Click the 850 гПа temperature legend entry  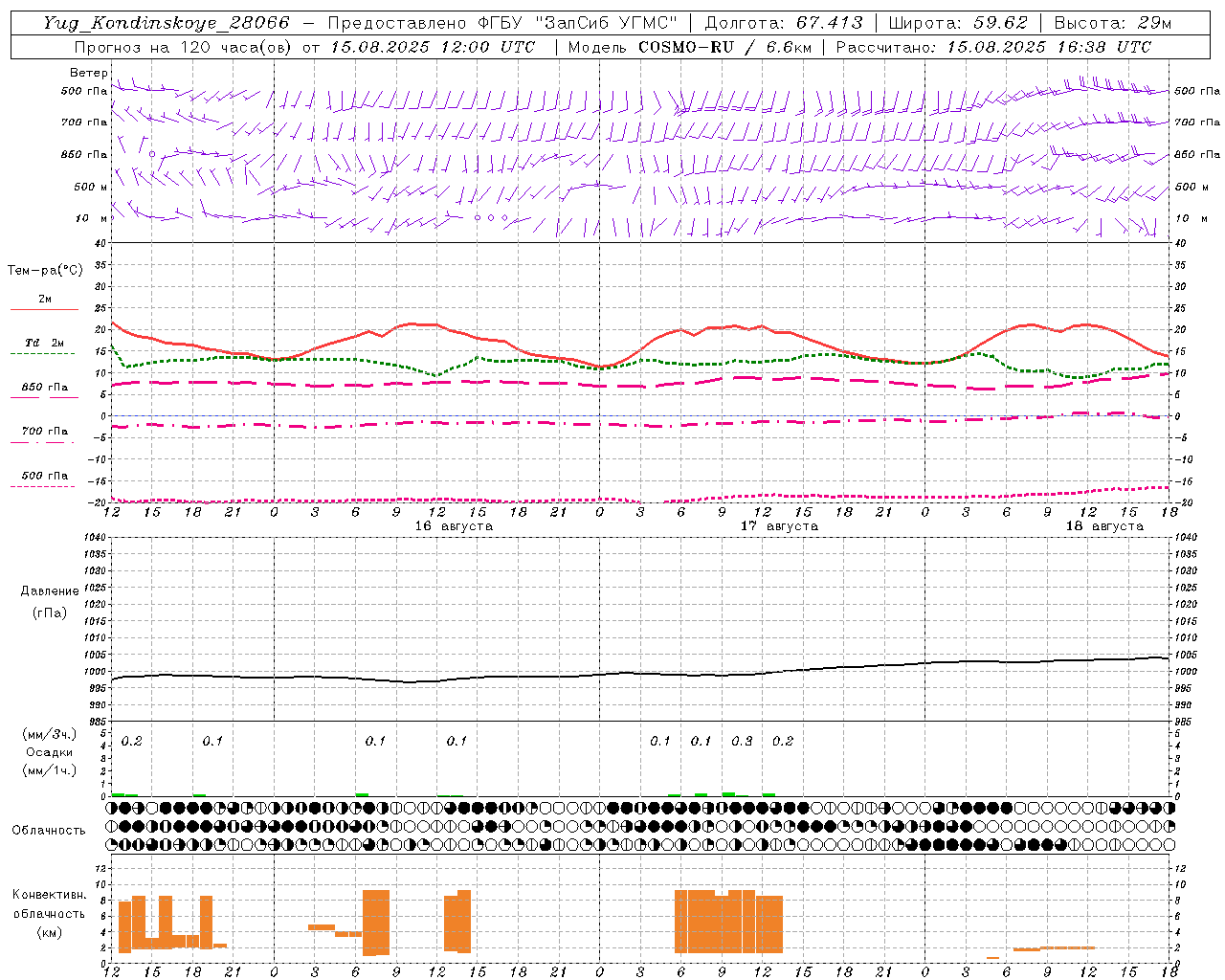[x=44, y=388]
